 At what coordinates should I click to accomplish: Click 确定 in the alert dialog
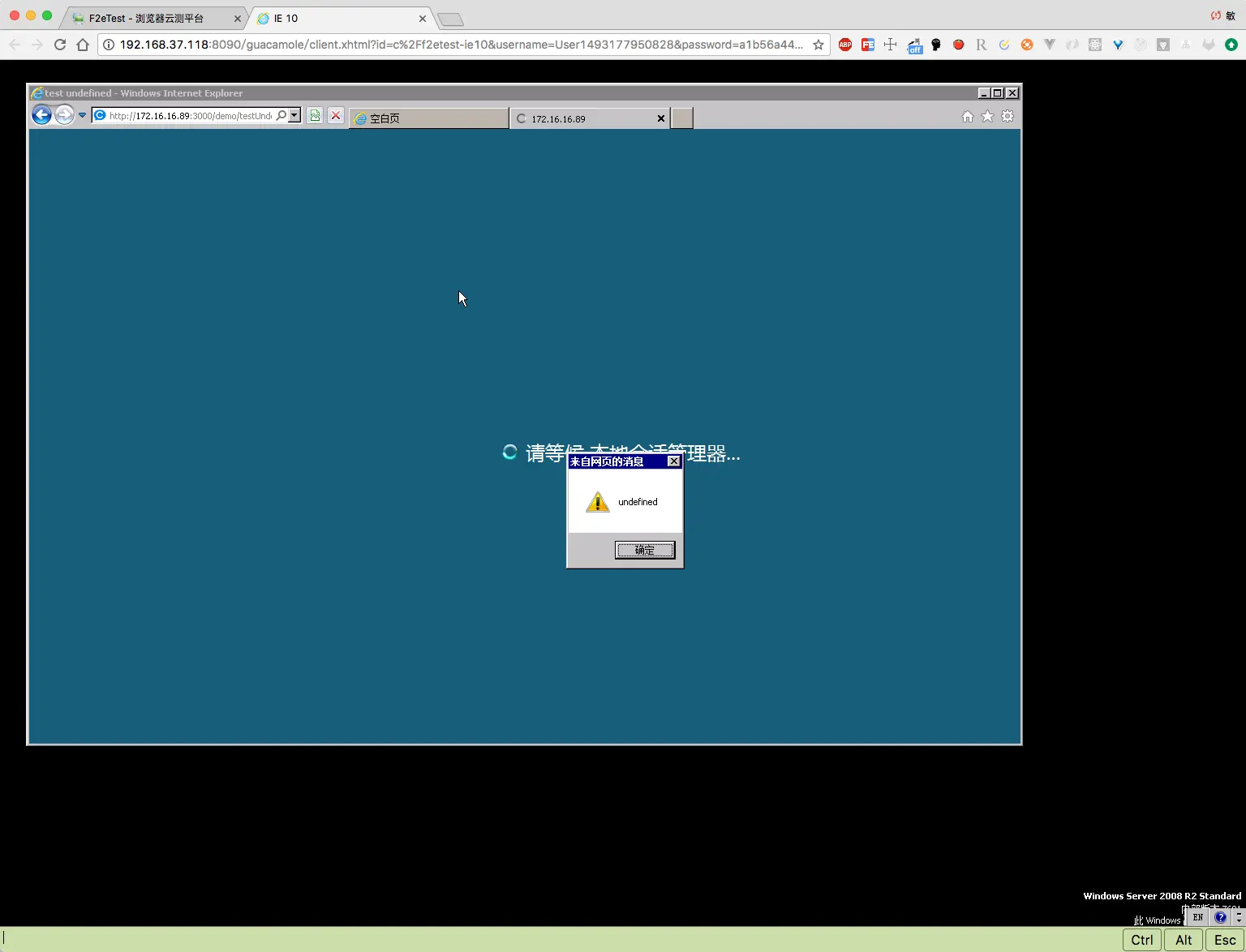click(x=645, y=551)
